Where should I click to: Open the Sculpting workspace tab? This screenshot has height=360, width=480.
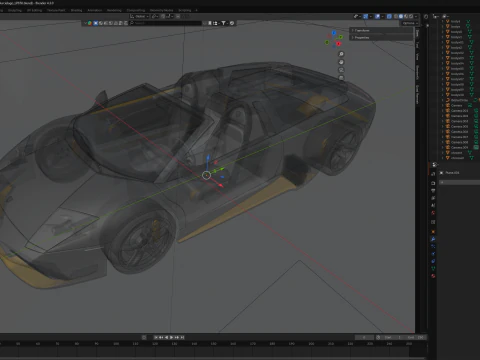tap(15, 10)
